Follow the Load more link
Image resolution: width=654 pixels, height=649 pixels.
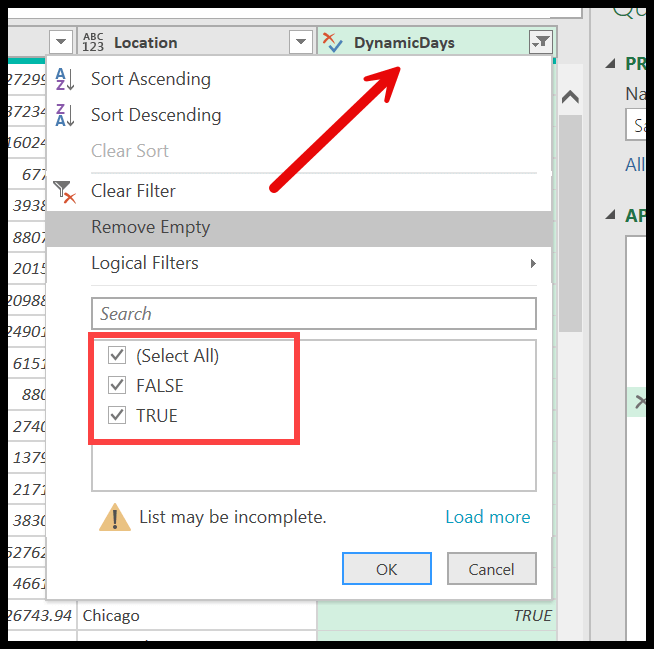[x=487, y=517]
